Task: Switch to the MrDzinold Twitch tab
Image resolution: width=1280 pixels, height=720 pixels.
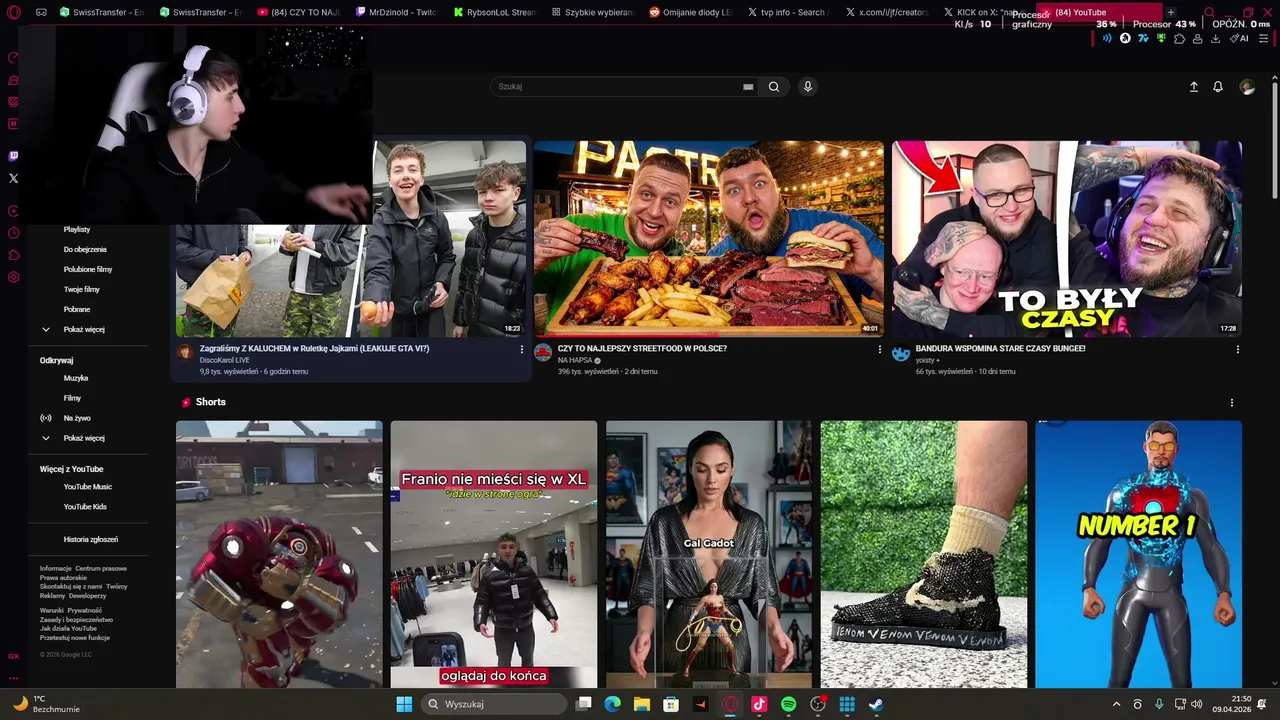Action: (396, 12)
